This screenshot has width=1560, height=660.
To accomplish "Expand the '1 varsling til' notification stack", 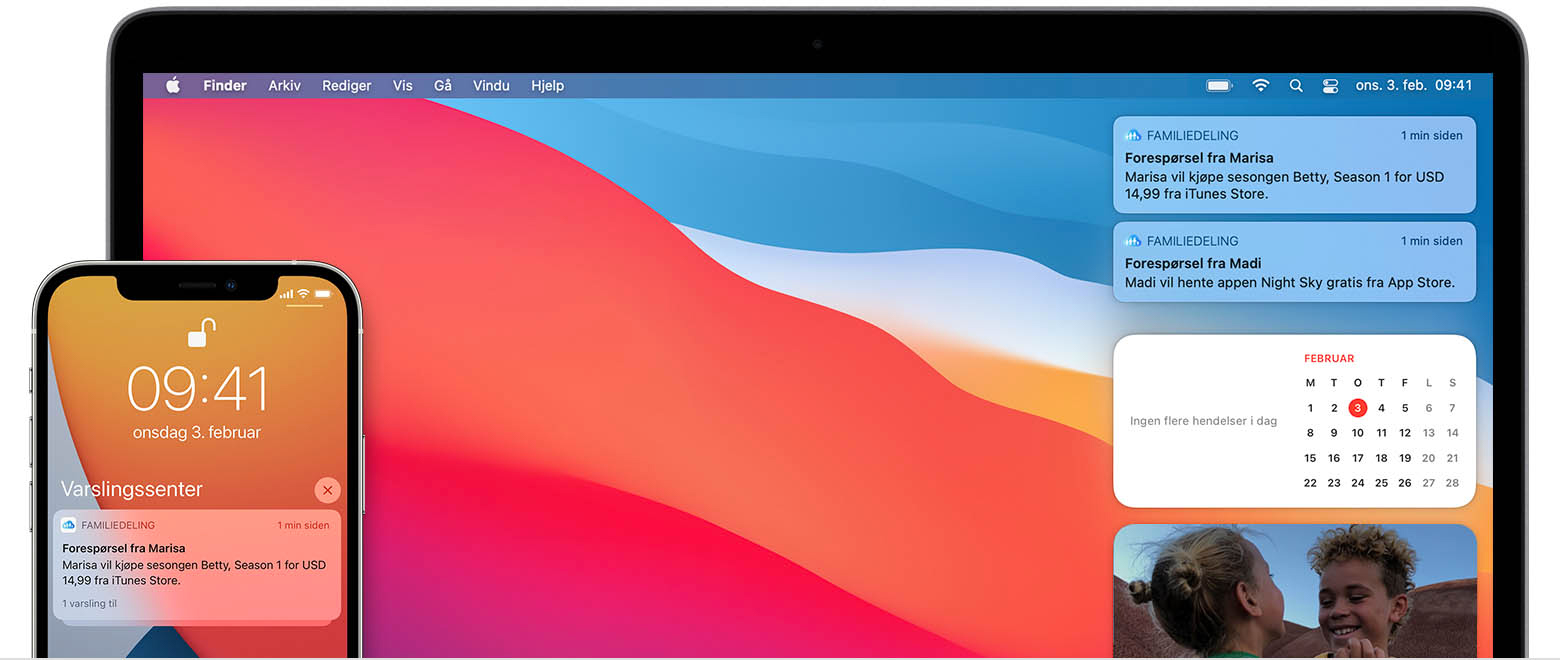I will coord(90,604).
